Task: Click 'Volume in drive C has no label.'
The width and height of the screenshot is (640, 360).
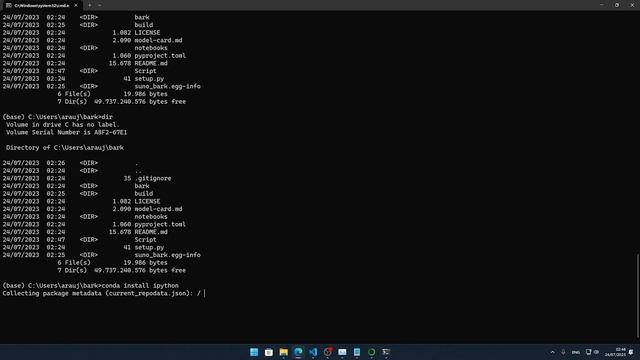Action: point(63,124)
